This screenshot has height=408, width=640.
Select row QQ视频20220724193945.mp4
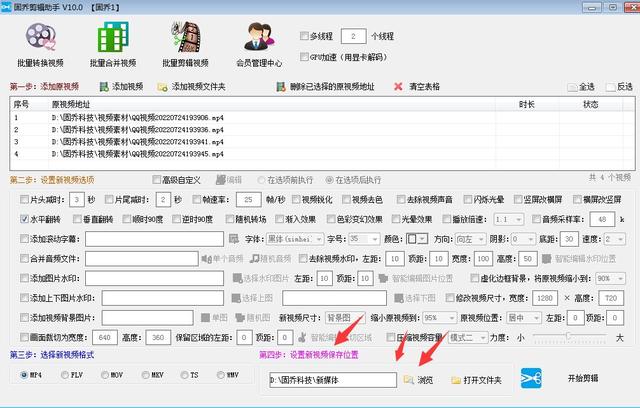(x=322, y=154)
